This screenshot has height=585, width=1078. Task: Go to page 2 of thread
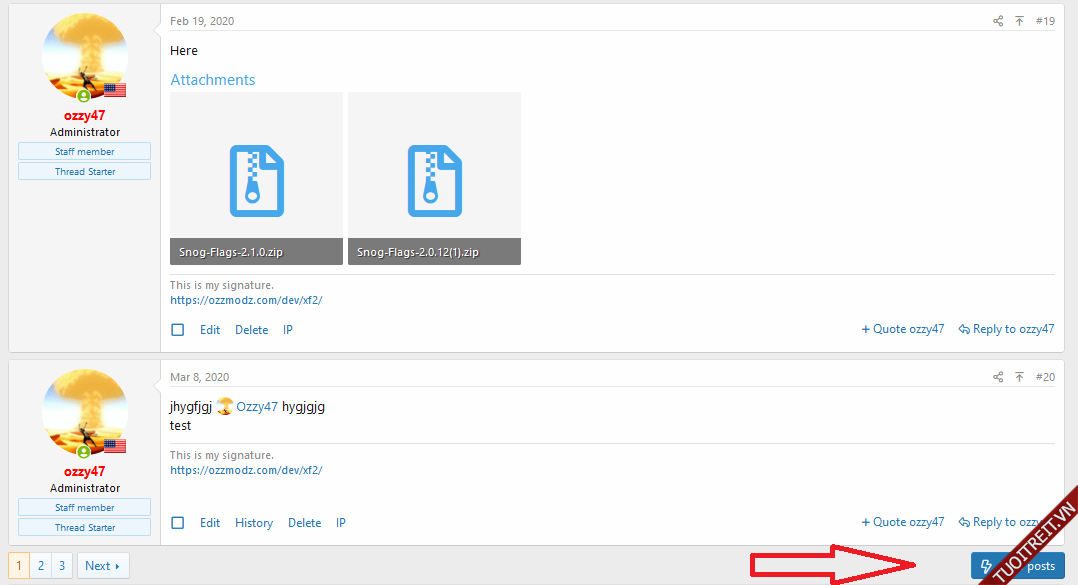pos(41,566)
